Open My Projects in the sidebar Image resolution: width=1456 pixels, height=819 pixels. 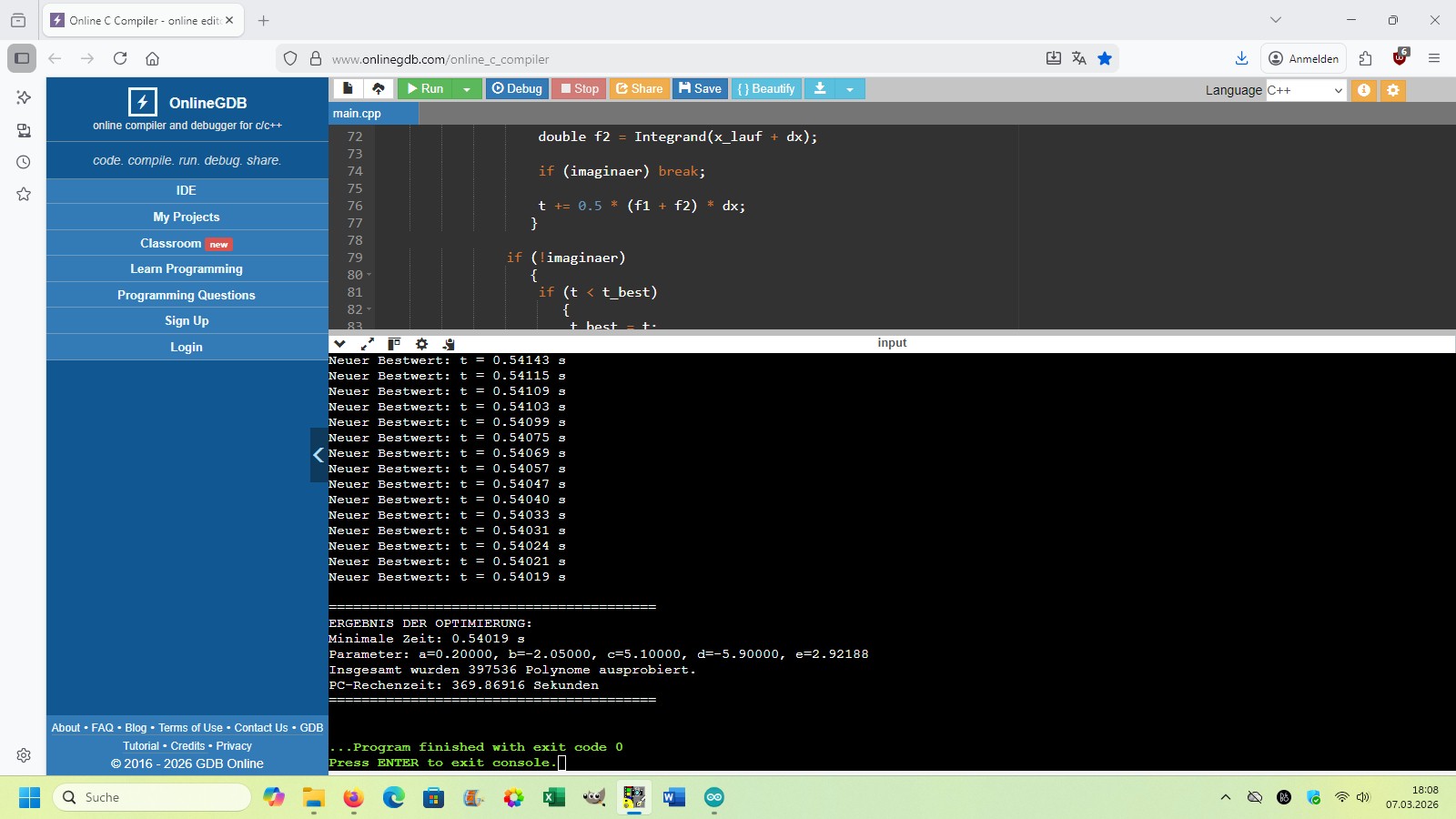[x=187, y=217]
